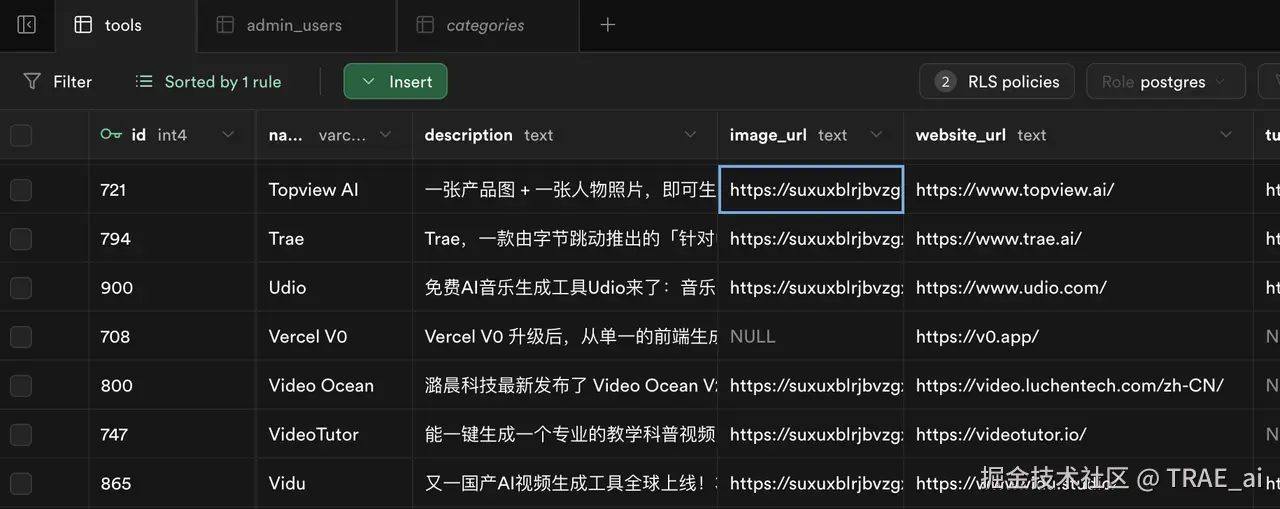Click the image_url cell for Trae
The image size is (1280, 509).
click(811, 239)
